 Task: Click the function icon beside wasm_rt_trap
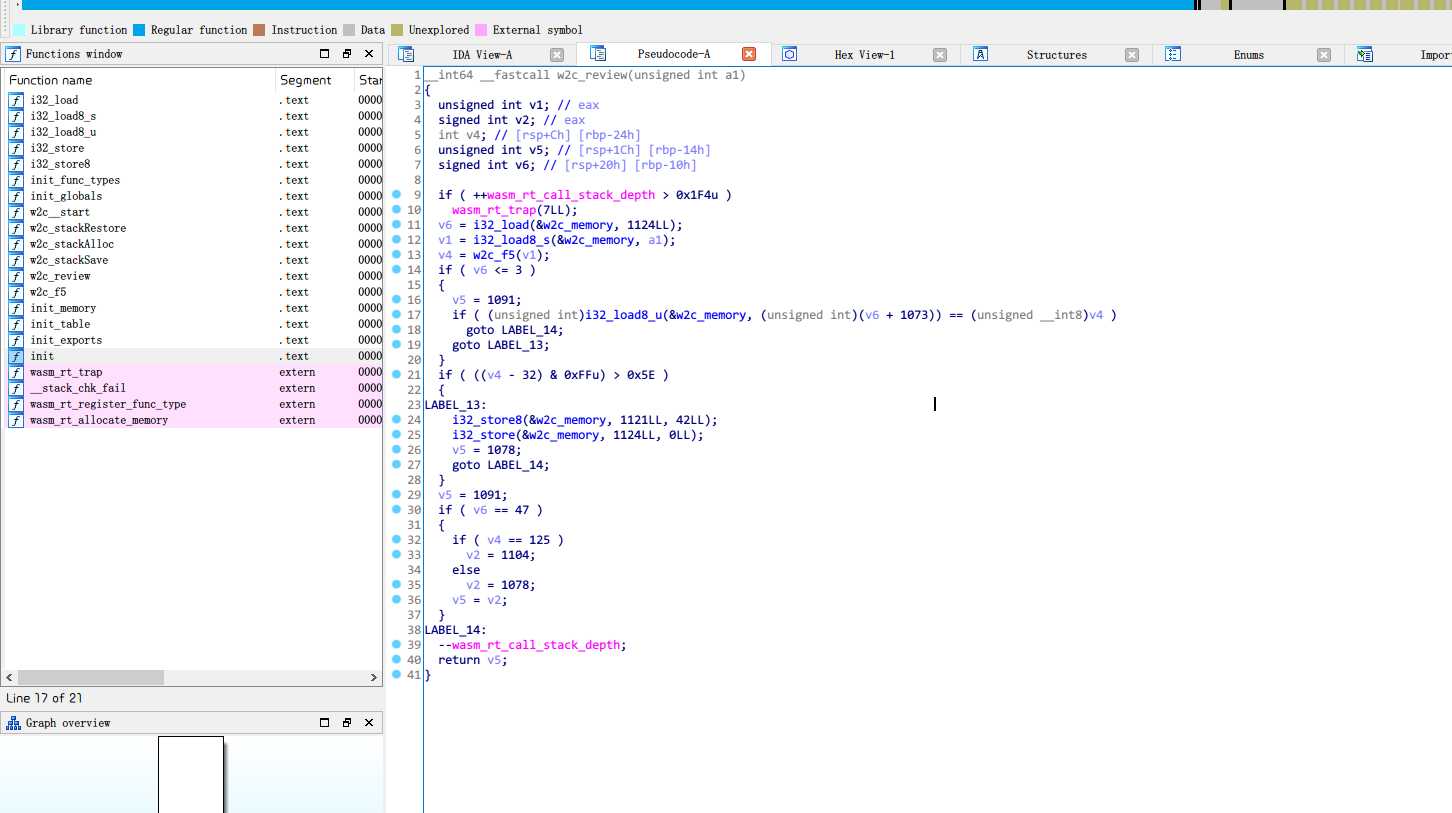16,372
